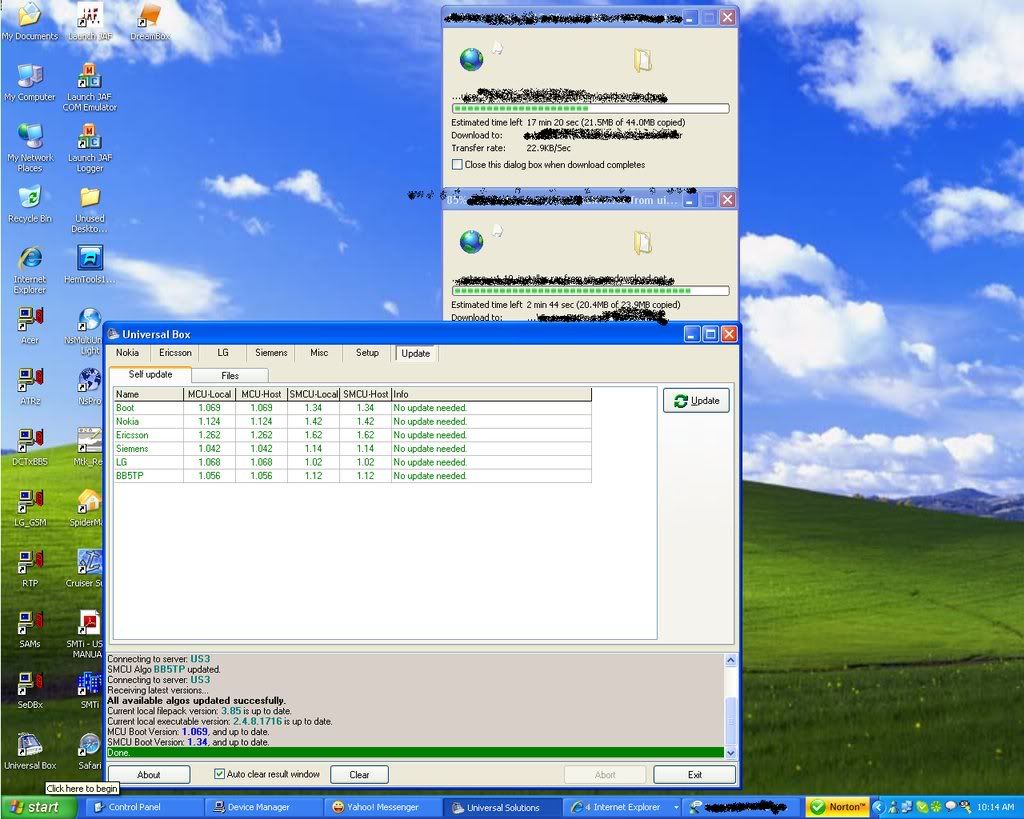
Task: Select the SAMs desktop shortcut
Action: click(x=30, y=629)
